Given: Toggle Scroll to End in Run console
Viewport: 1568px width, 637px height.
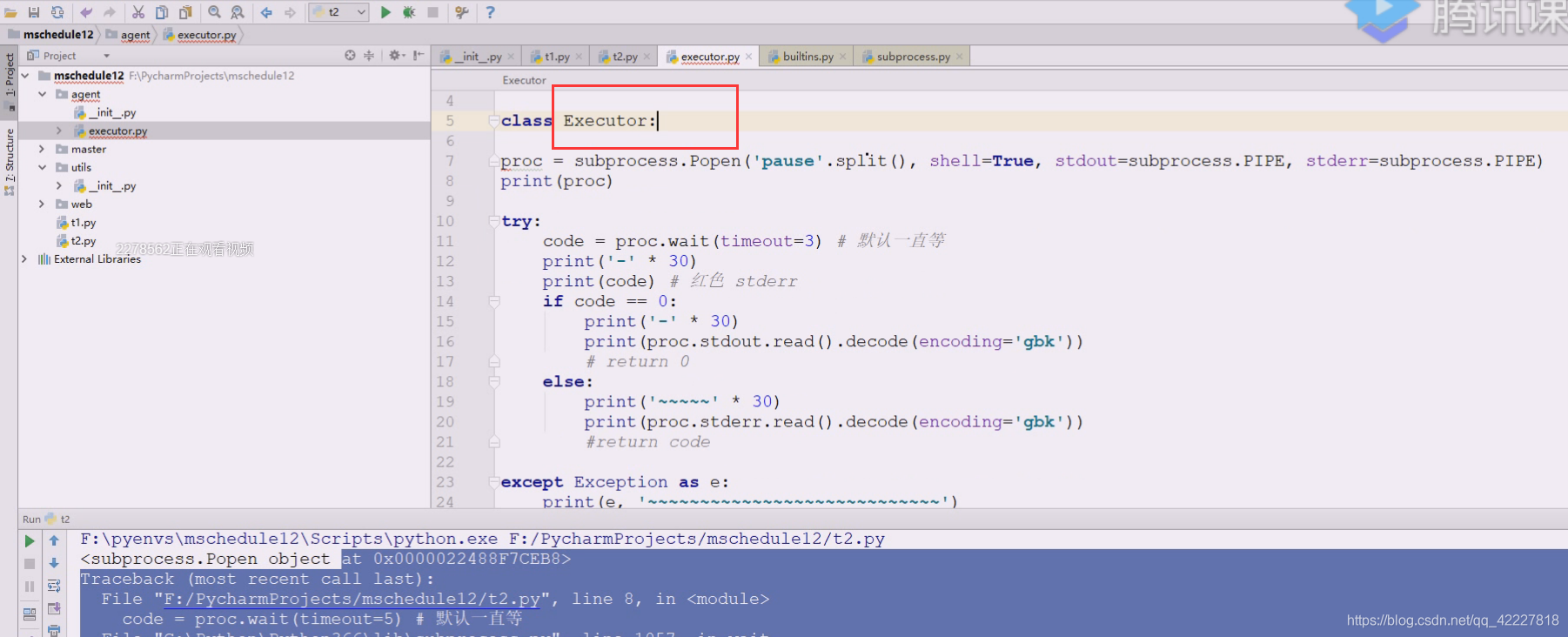Looking at the screenshot, I should coord(54,608).
